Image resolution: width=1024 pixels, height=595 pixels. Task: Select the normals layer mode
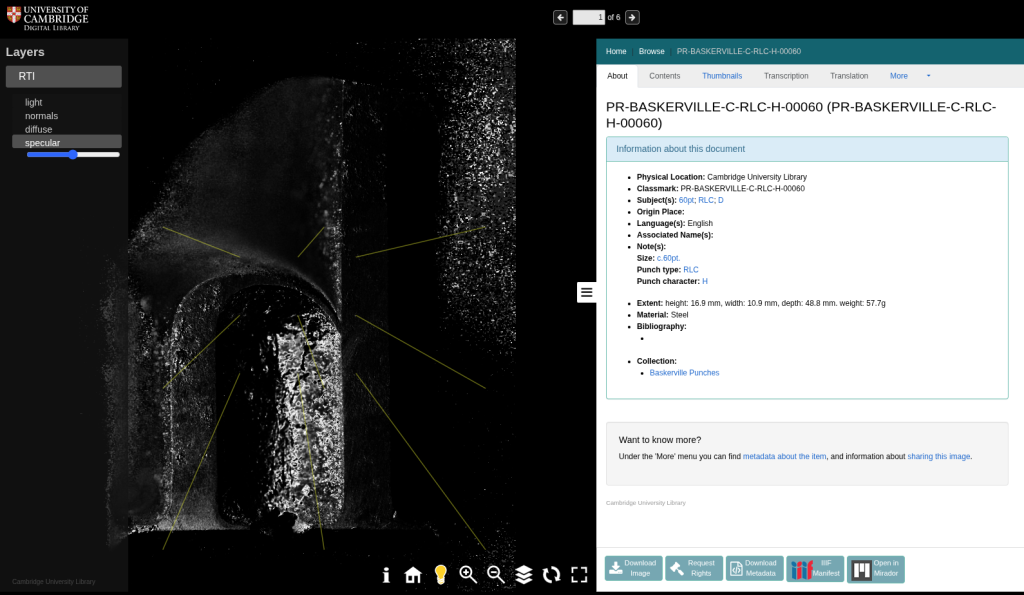pyautogui.click(x=41, y=116)
